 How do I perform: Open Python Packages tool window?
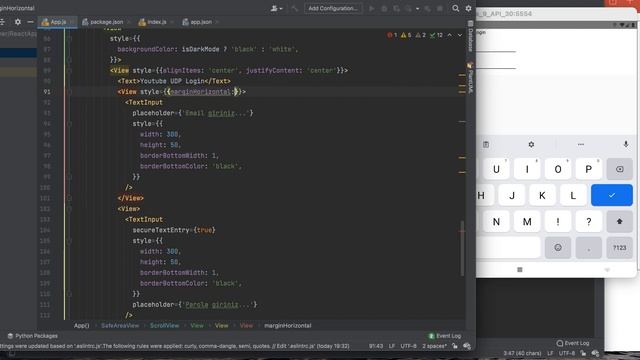coord(33,336)
